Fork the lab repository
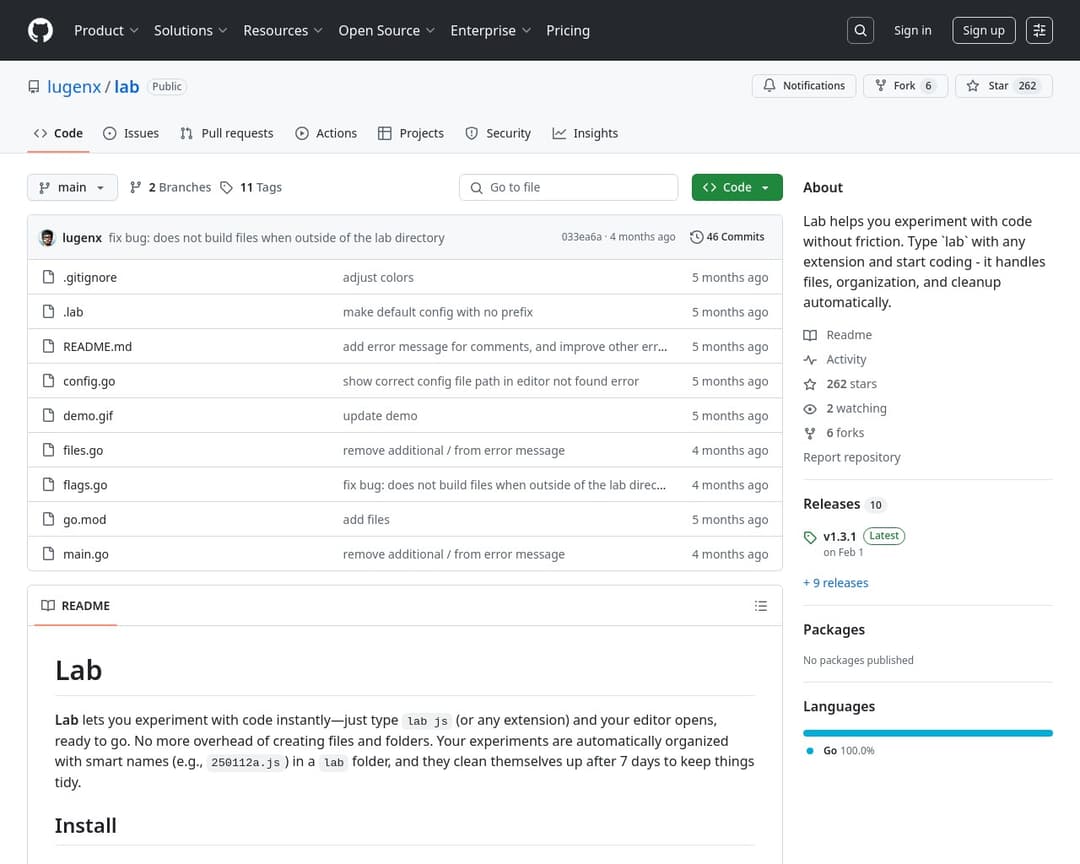Image resolution: width=1080 pixels, height=864 pixels. pyautogui.click(x=905, y=86)
